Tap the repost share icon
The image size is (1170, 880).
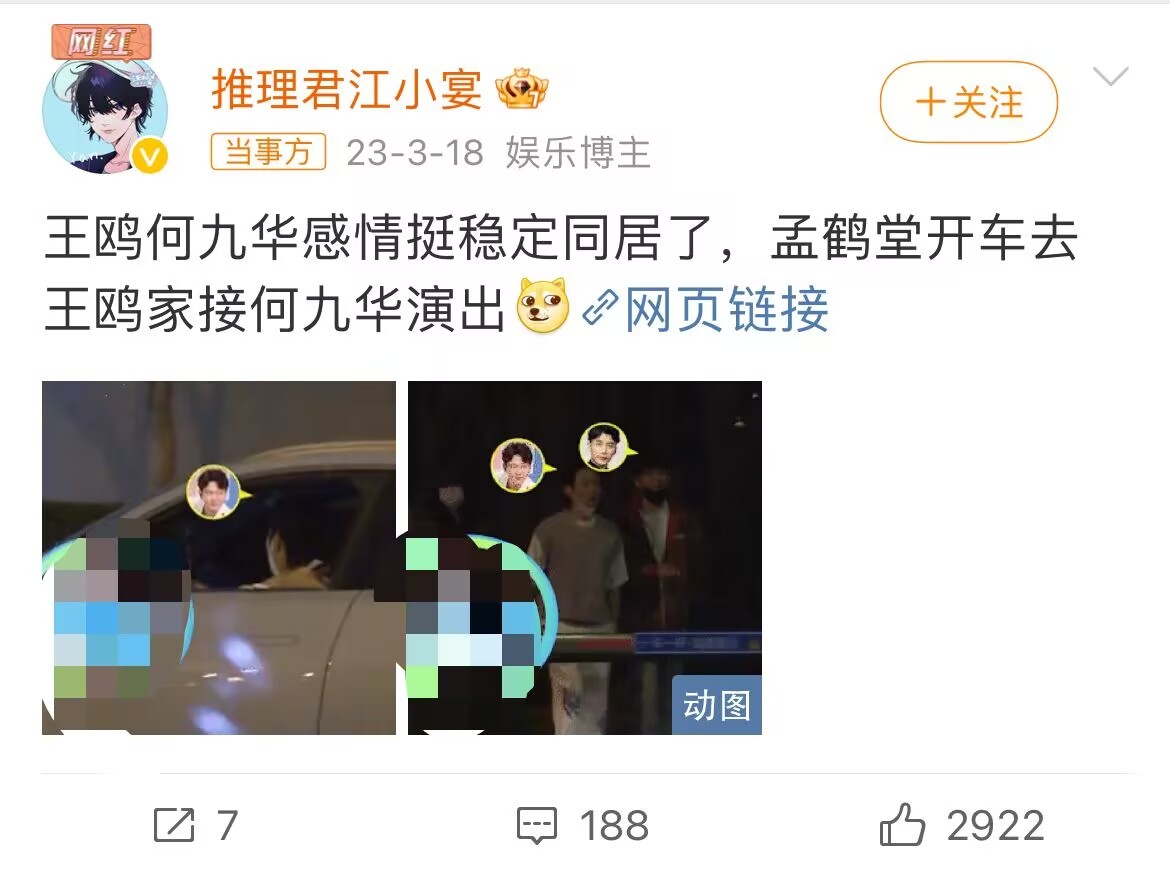pyautogui.click(x=174, y=825)
